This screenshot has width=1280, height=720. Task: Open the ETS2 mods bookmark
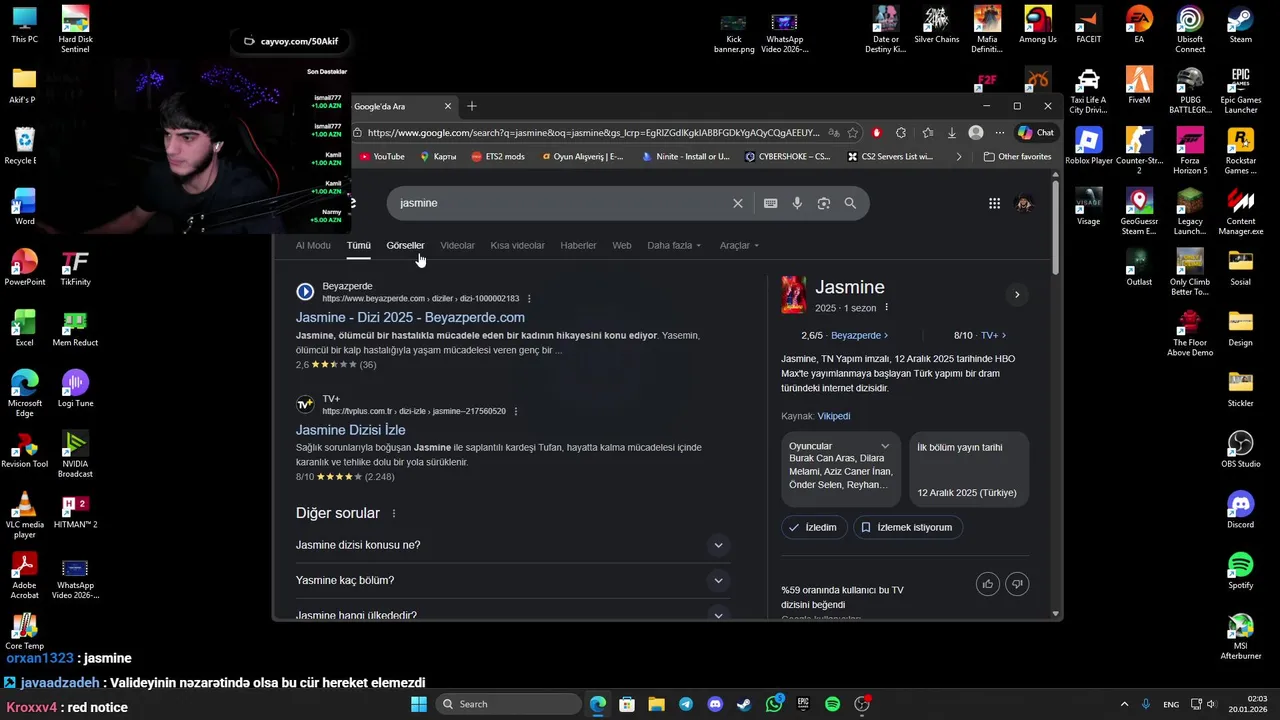click(x=498, y=156)
